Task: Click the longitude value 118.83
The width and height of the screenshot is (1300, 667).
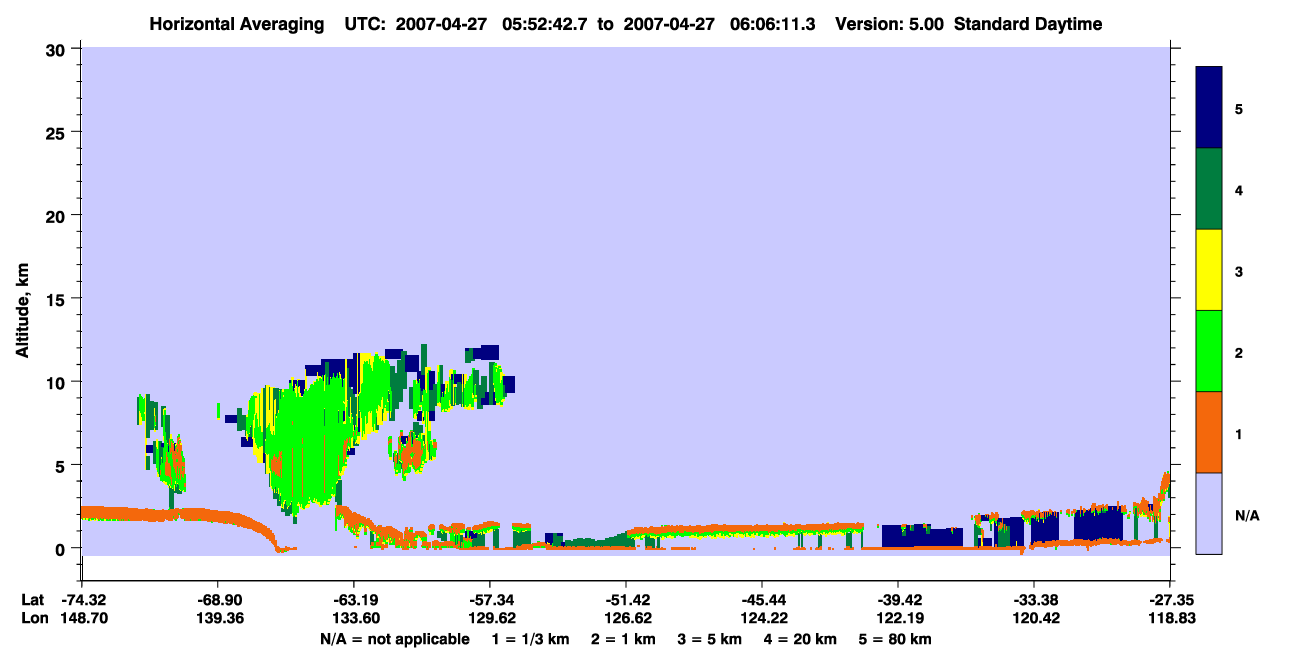Action: (1170, 618)
